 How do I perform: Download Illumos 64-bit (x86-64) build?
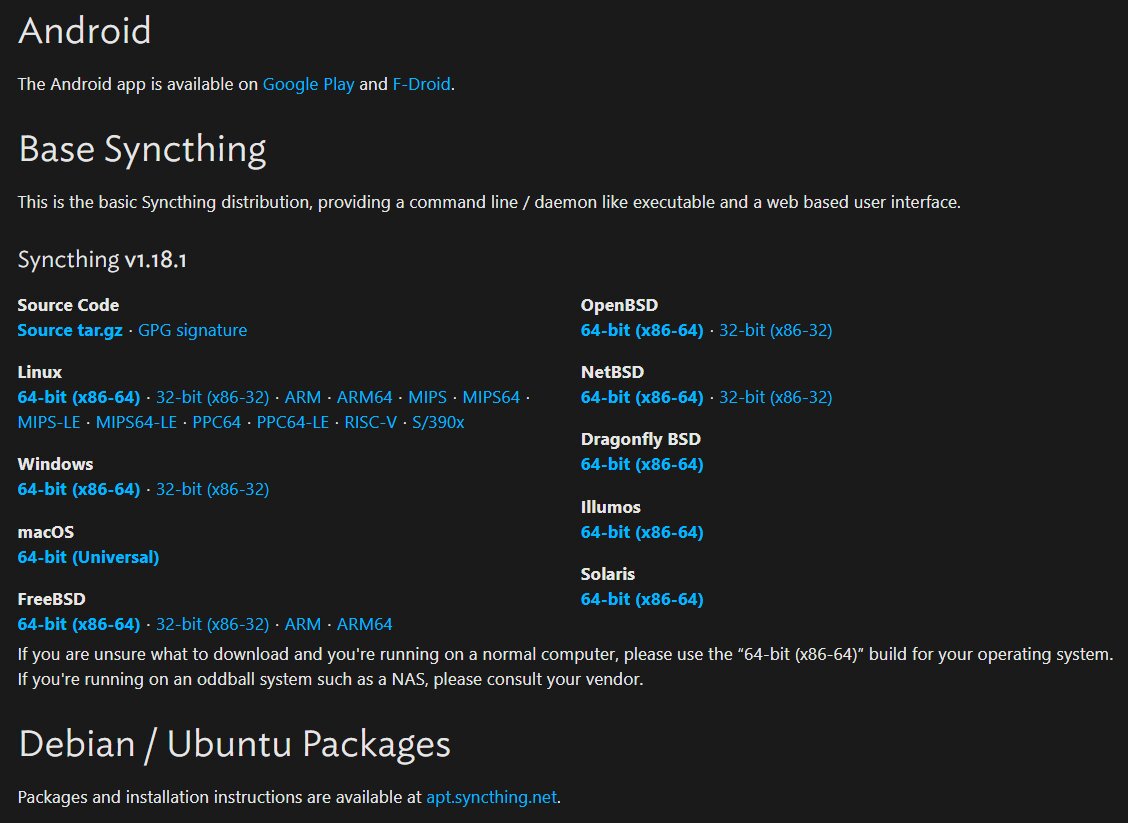click(x=642, y=532)
